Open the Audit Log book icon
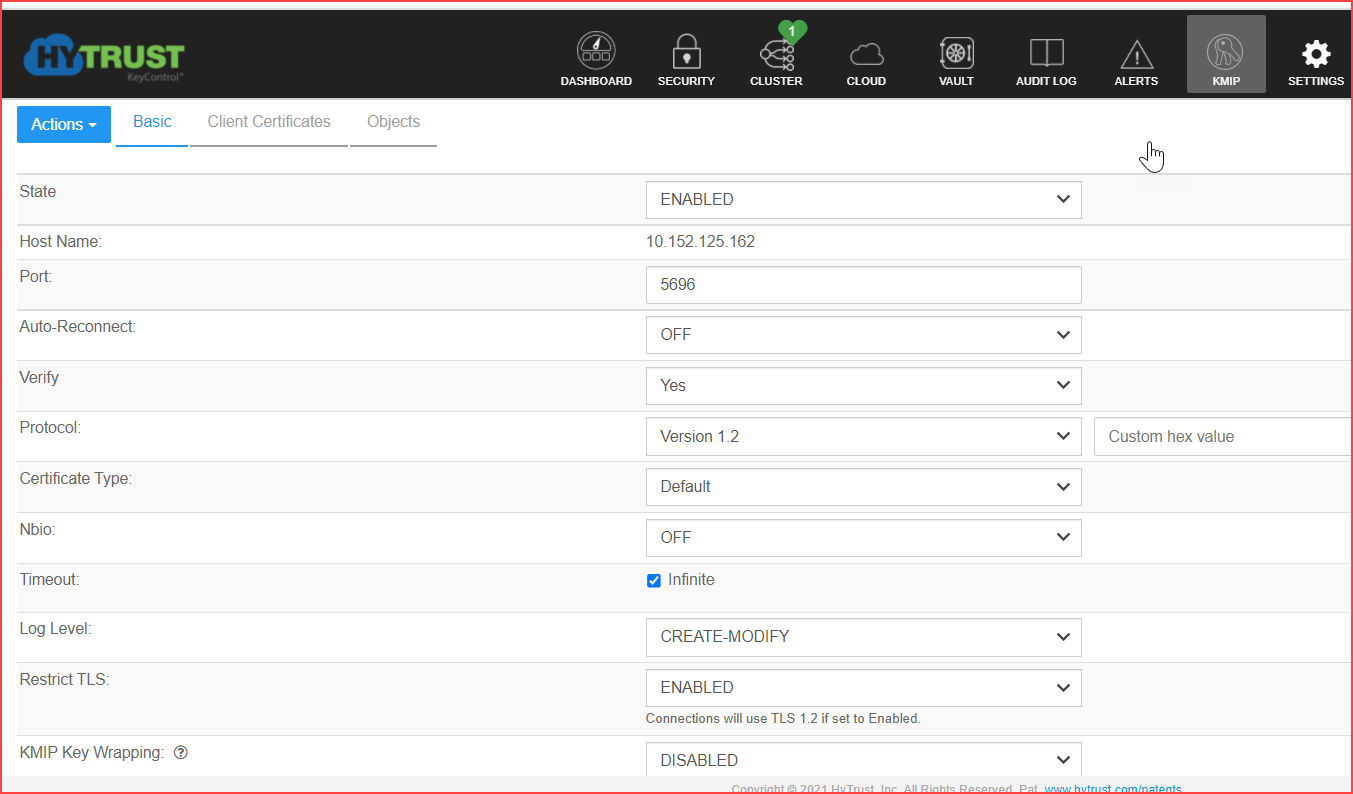This screenshot has width=1353, height=794. pos(1046,53)
